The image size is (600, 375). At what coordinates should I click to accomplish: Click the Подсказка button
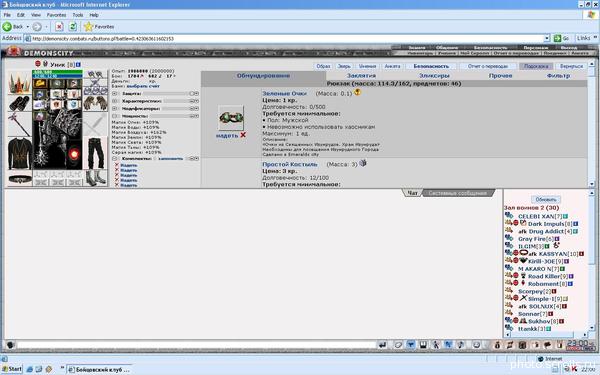[x=536, y=66]
